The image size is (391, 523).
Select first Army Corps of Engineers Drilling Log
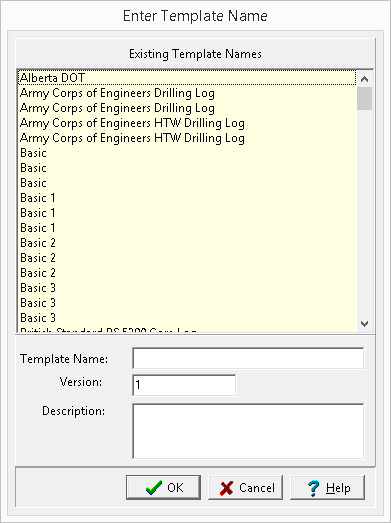[187, 93]
